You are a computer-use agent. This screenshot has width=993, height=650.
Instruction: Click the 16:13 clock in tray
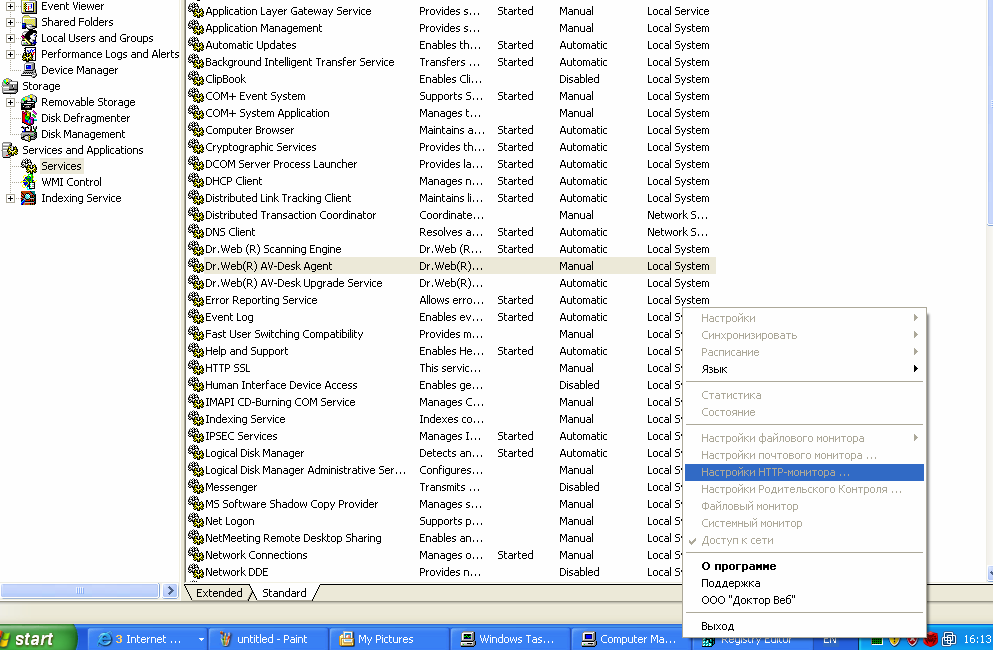click(x=977, y=639)
